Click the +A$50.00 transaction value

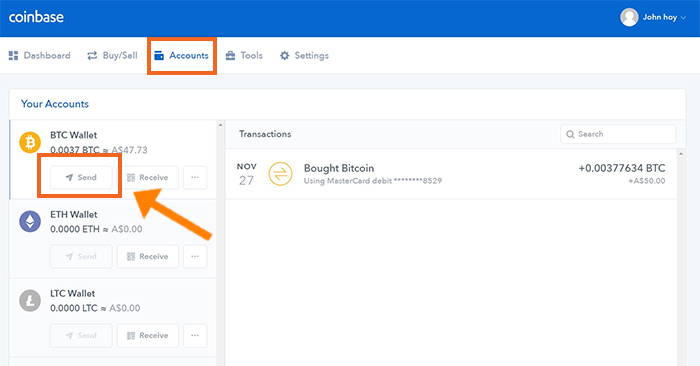click(x=647, y=181)
